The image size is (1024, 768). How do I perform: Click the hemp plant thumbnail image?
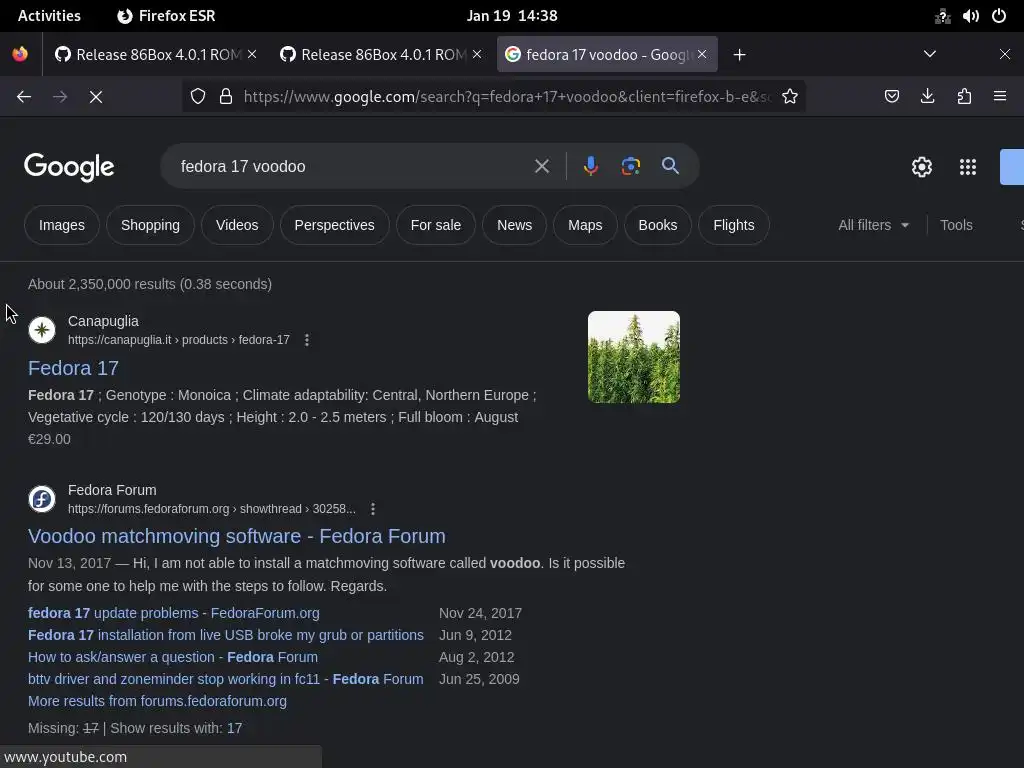click(x=633, y=357)
